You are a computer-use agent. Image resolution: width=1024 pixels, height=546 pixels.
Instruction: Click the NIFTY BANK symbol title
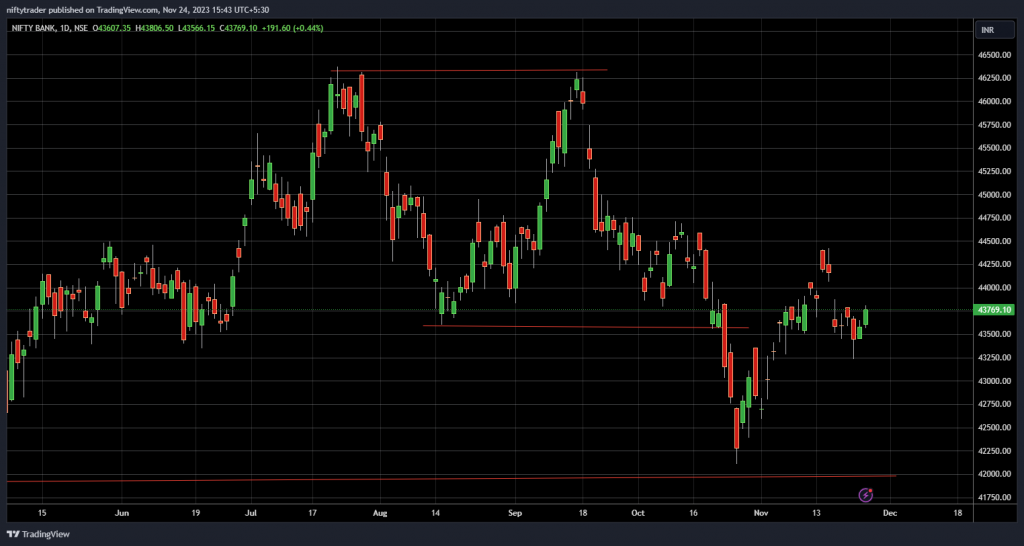click(x=35, y=28)
